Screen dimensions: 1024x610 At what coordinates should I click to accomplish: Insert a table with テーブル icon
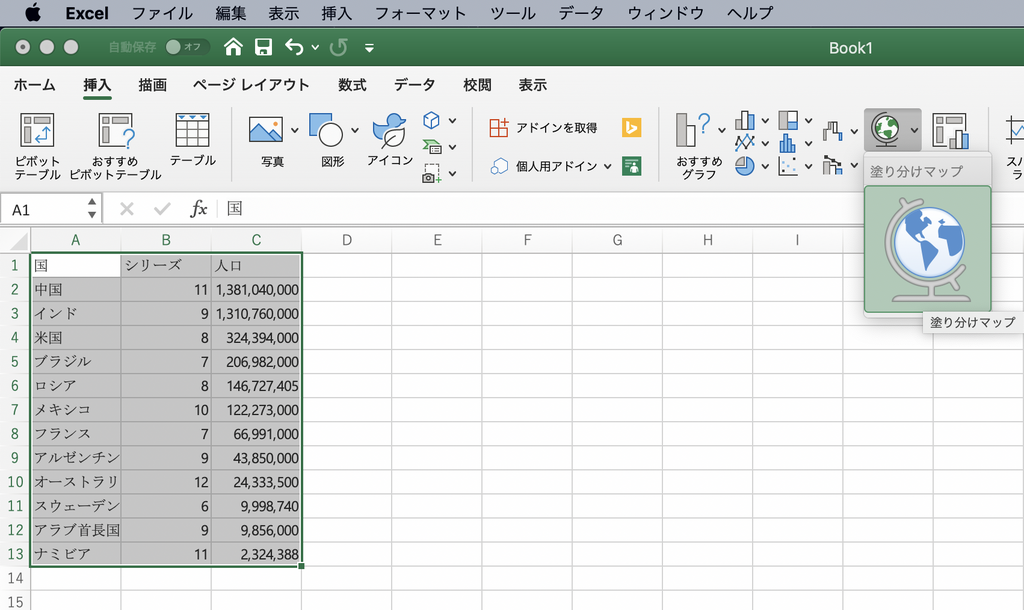192,131
